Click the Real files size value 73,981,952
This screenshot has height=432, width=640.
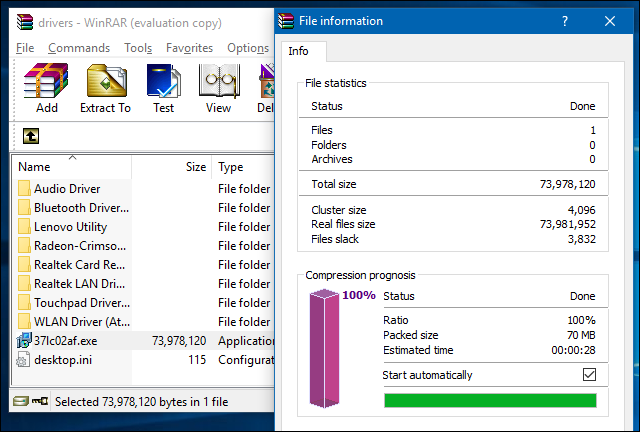click(567, 224)
